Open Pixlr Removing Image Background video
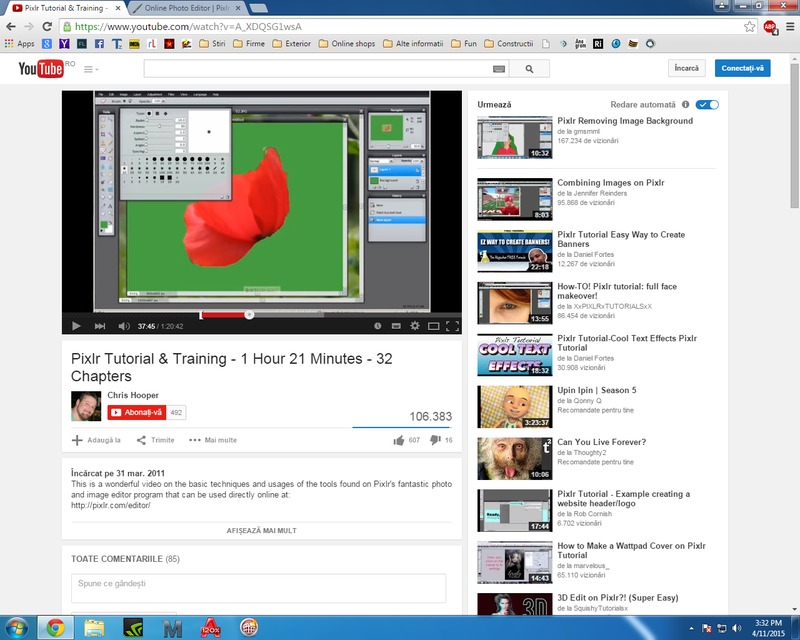The height and width of the screenshot is (640, 800). [625, 121]
